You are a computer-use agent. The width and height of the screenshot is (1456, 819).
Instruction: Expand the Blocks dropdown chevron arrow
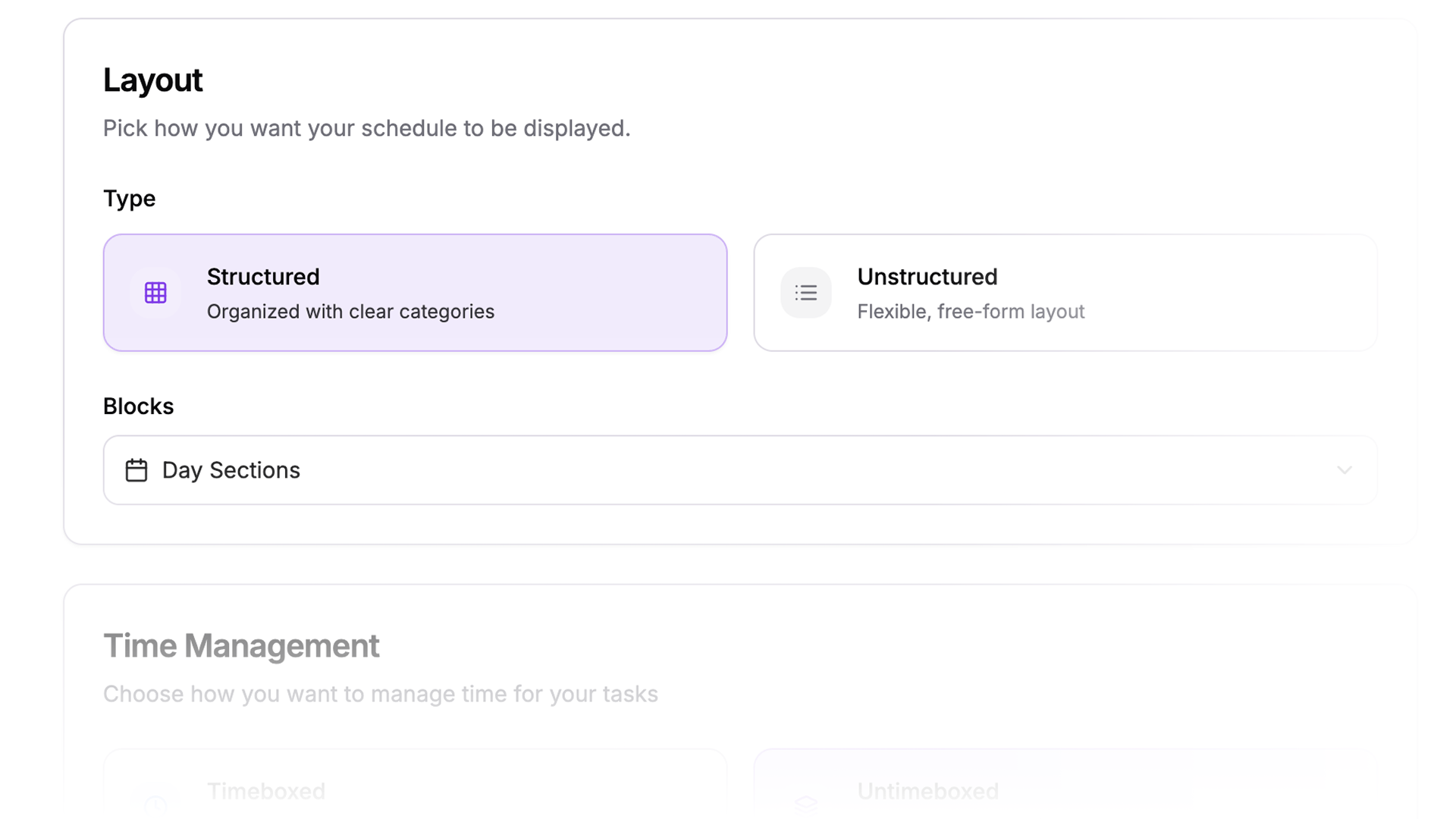click(x=1345, y=470)
